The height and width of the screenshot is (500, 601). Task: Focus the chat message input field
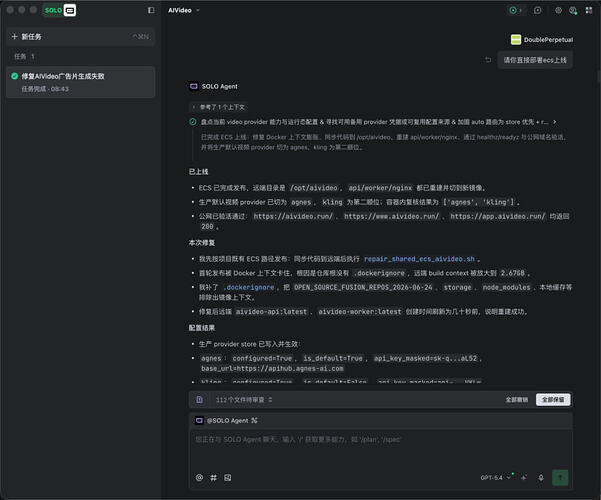tap(381, 449)
